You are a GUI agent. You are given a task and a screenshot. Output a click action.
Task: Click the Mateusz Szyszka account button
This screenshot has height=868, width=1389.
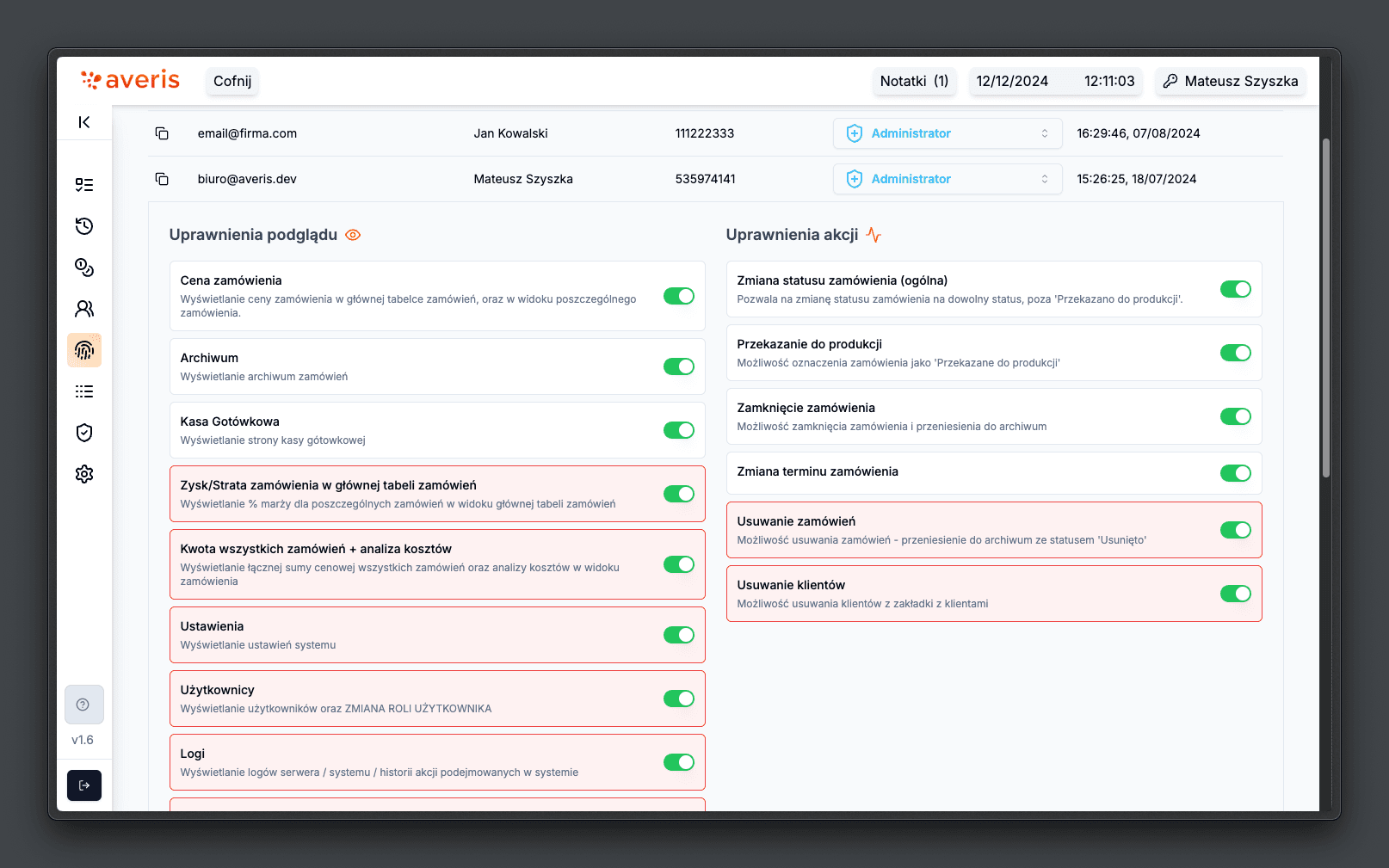pos(1231,81)
